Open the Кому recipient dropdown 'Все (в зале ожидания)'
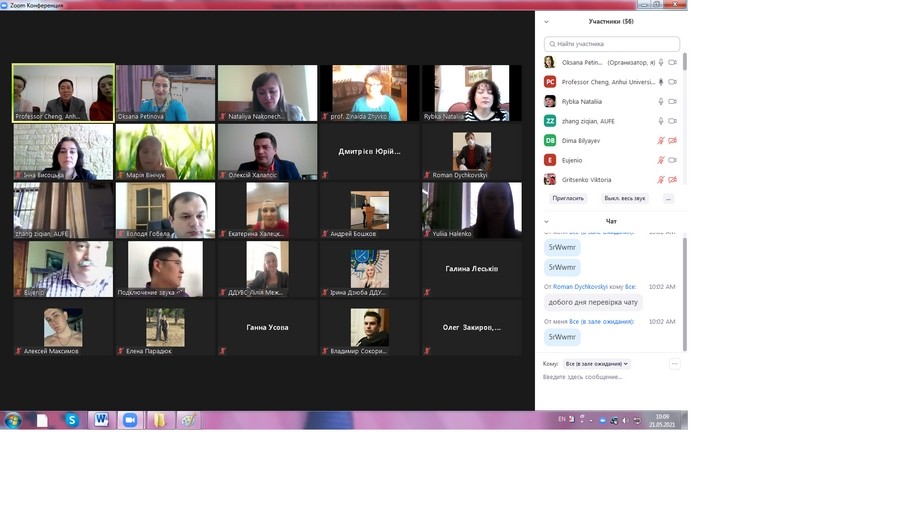 coord(596,364)
